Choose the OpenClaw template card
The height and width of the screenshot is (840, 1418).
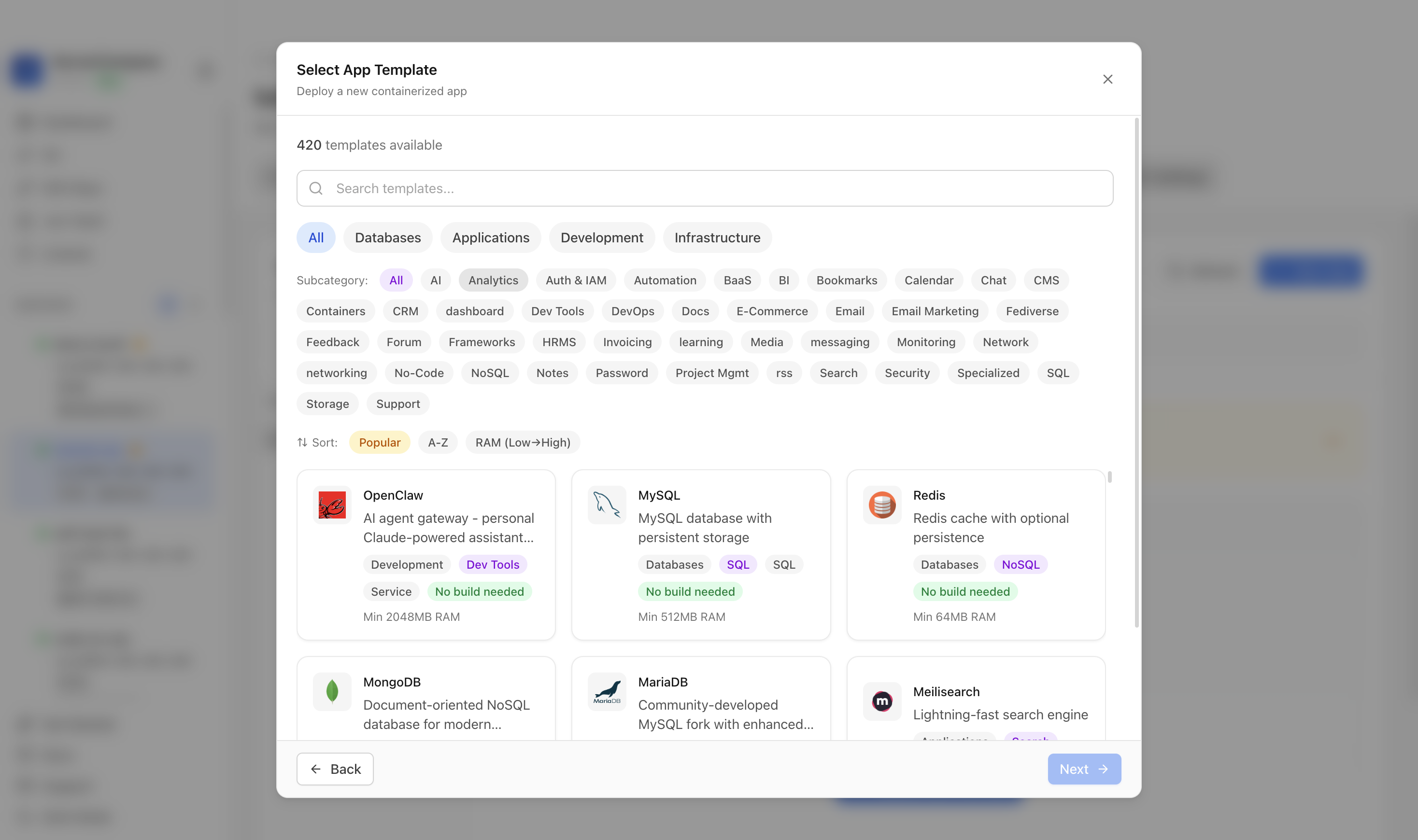[x=426, y=555]
